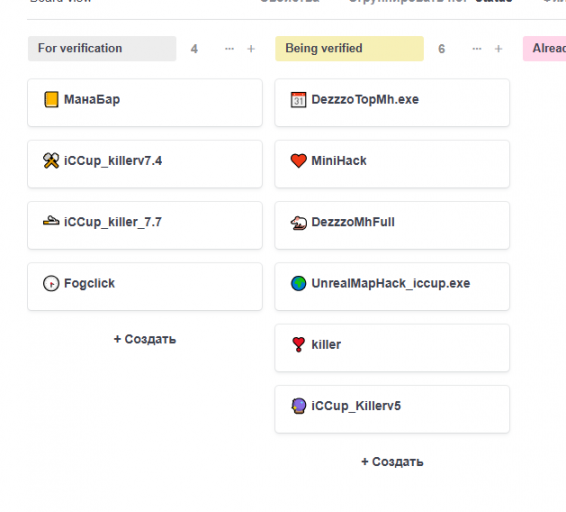Click Создать under For verification column

pyautogui.click(x=145, y=339)
